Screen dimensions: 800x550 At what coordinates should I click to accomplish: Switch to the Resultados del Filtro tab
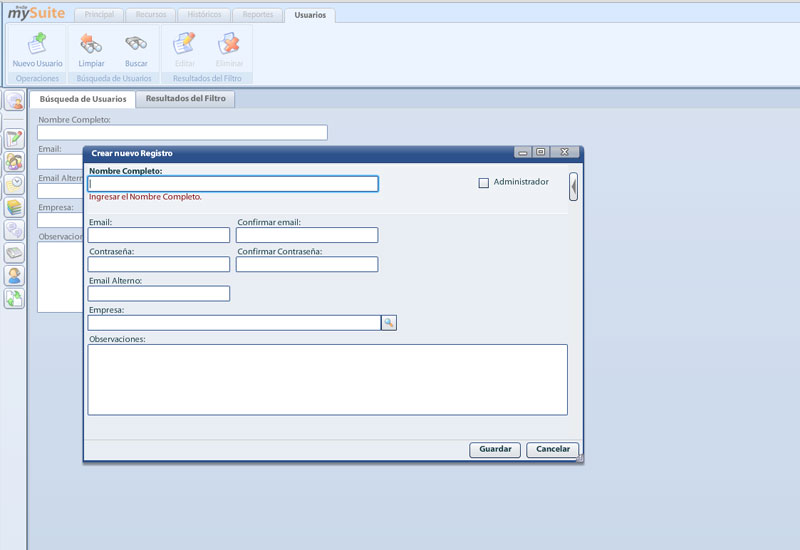[186, 99]
